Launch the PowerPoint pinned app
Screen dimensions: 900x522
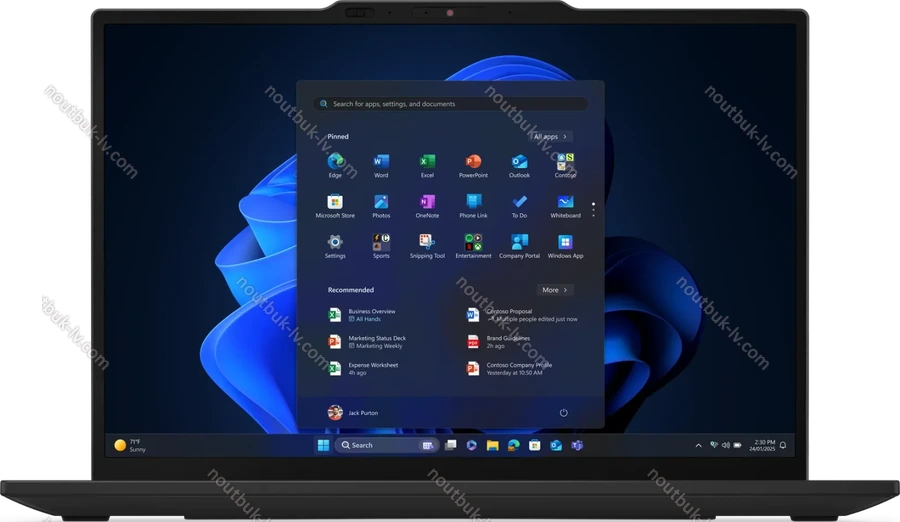pos(473,162)
